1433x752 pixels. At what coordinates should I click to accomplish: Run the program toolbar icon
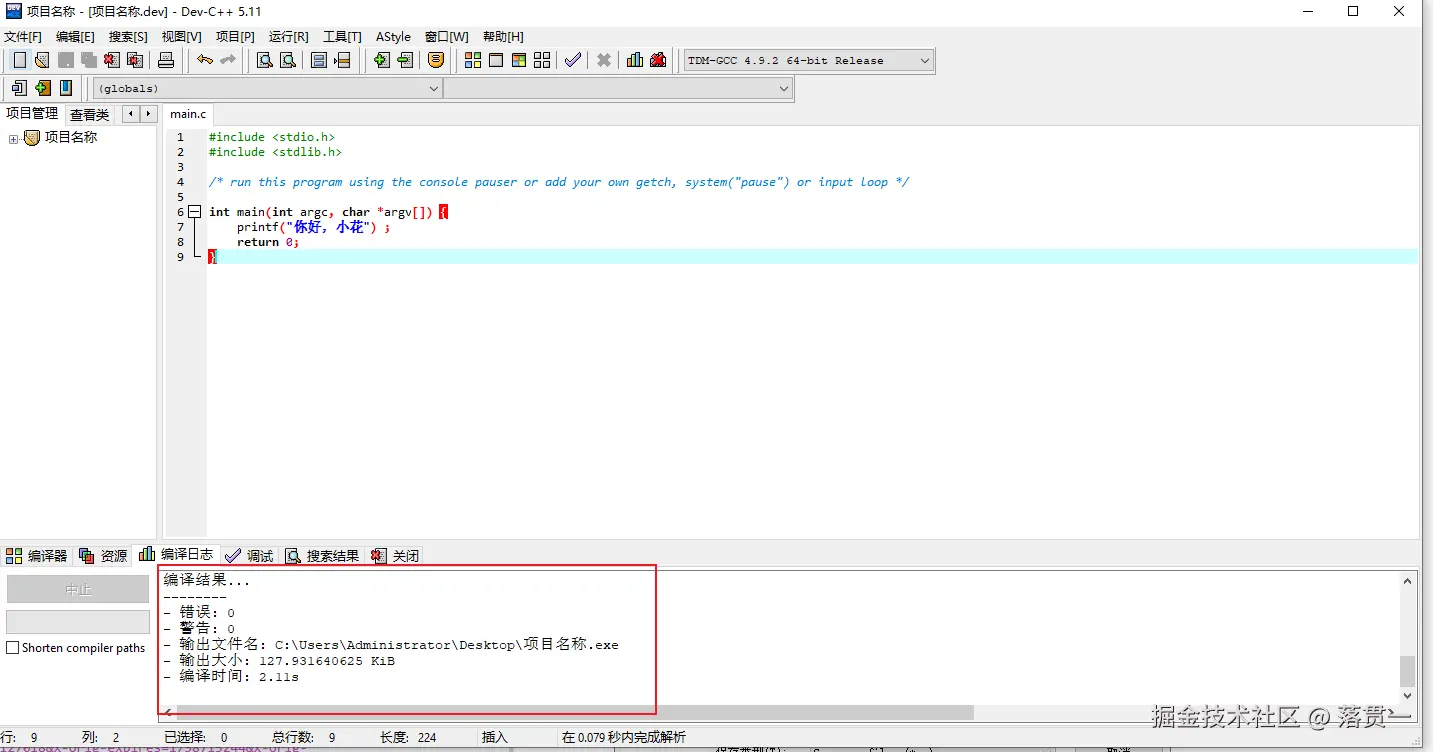point(496,60)
